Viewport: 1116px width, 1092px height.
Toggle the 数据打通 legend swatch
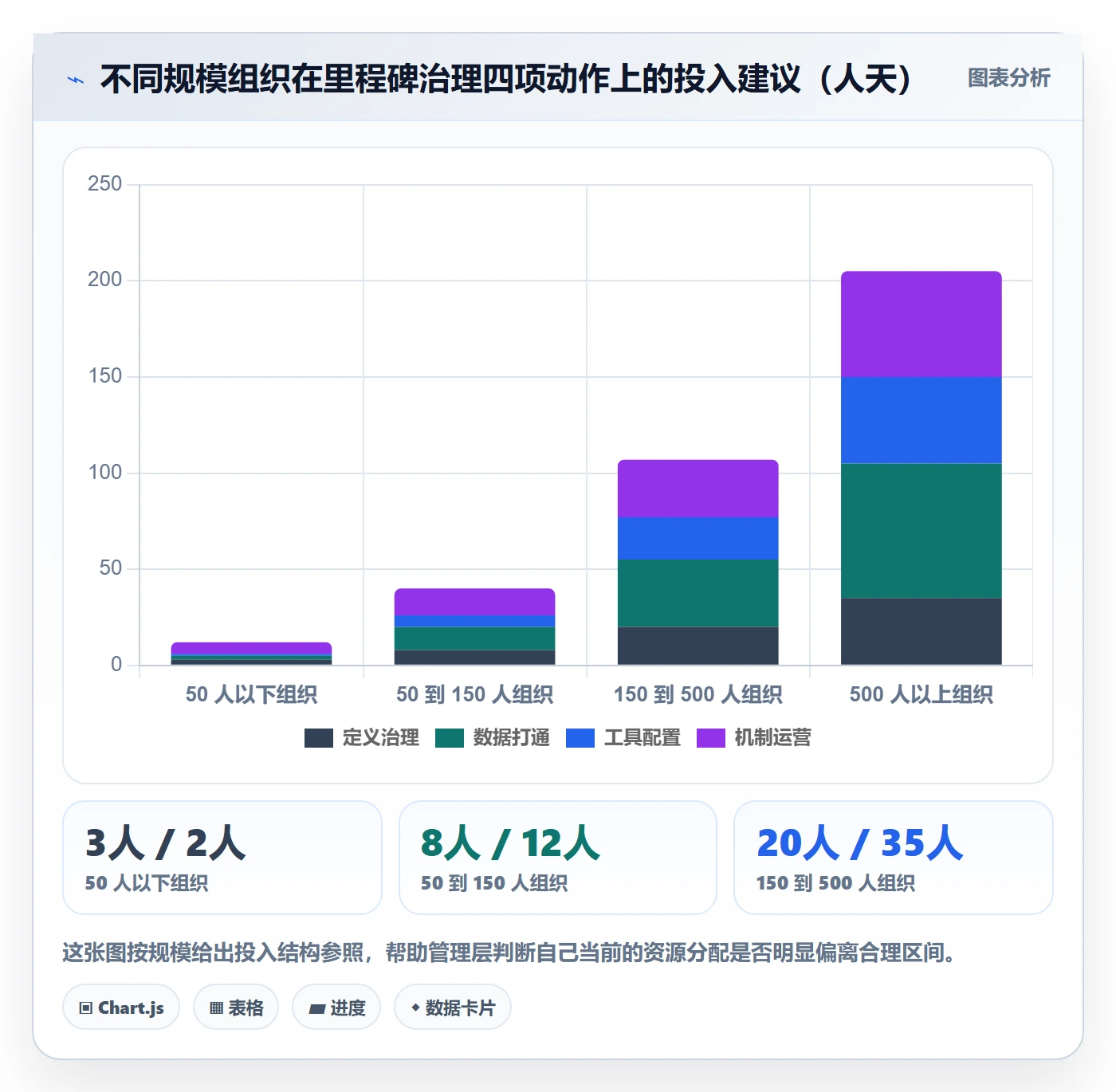point(450,738)
